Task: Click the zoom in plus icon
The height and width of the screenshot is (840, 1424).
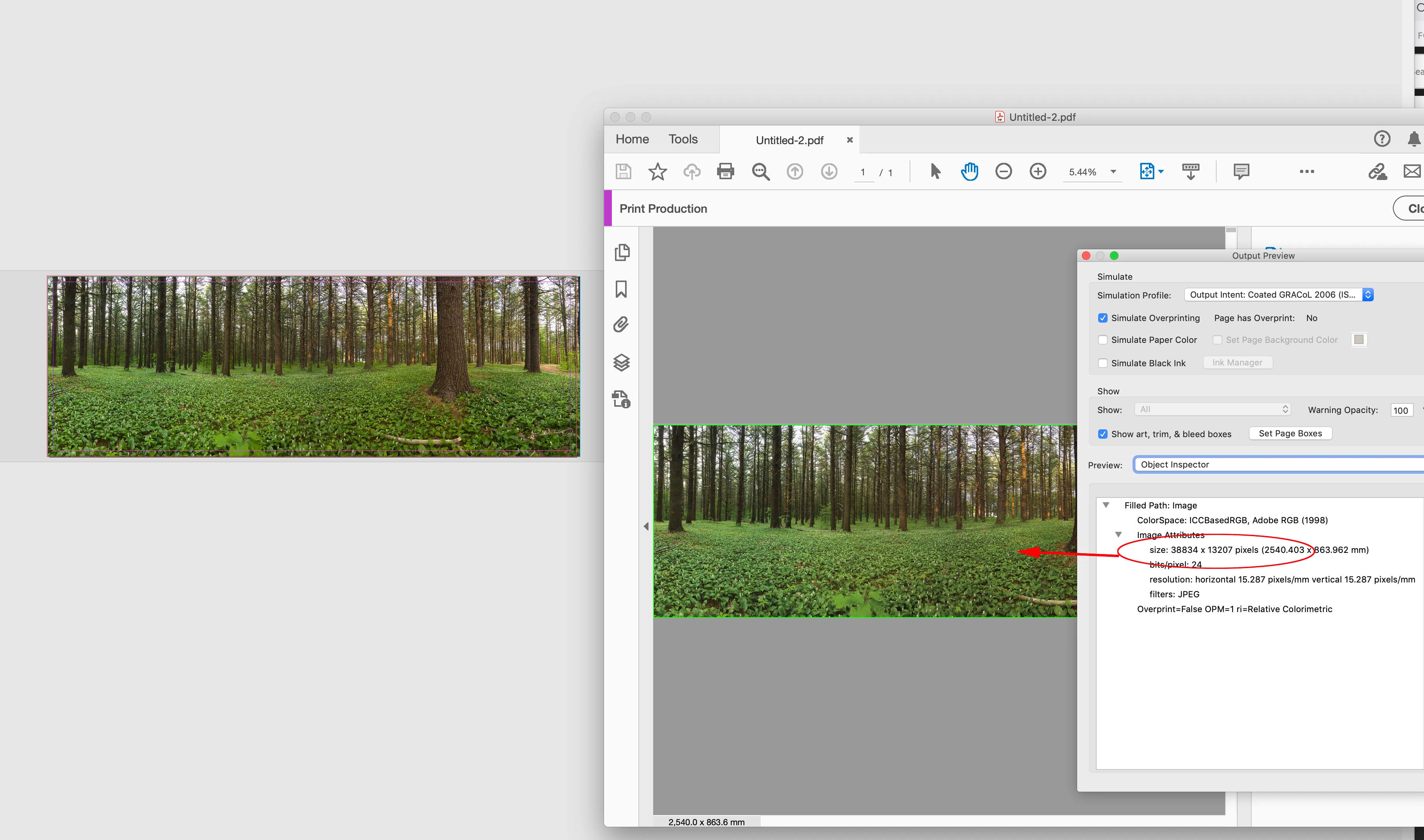Action: 1037,171
